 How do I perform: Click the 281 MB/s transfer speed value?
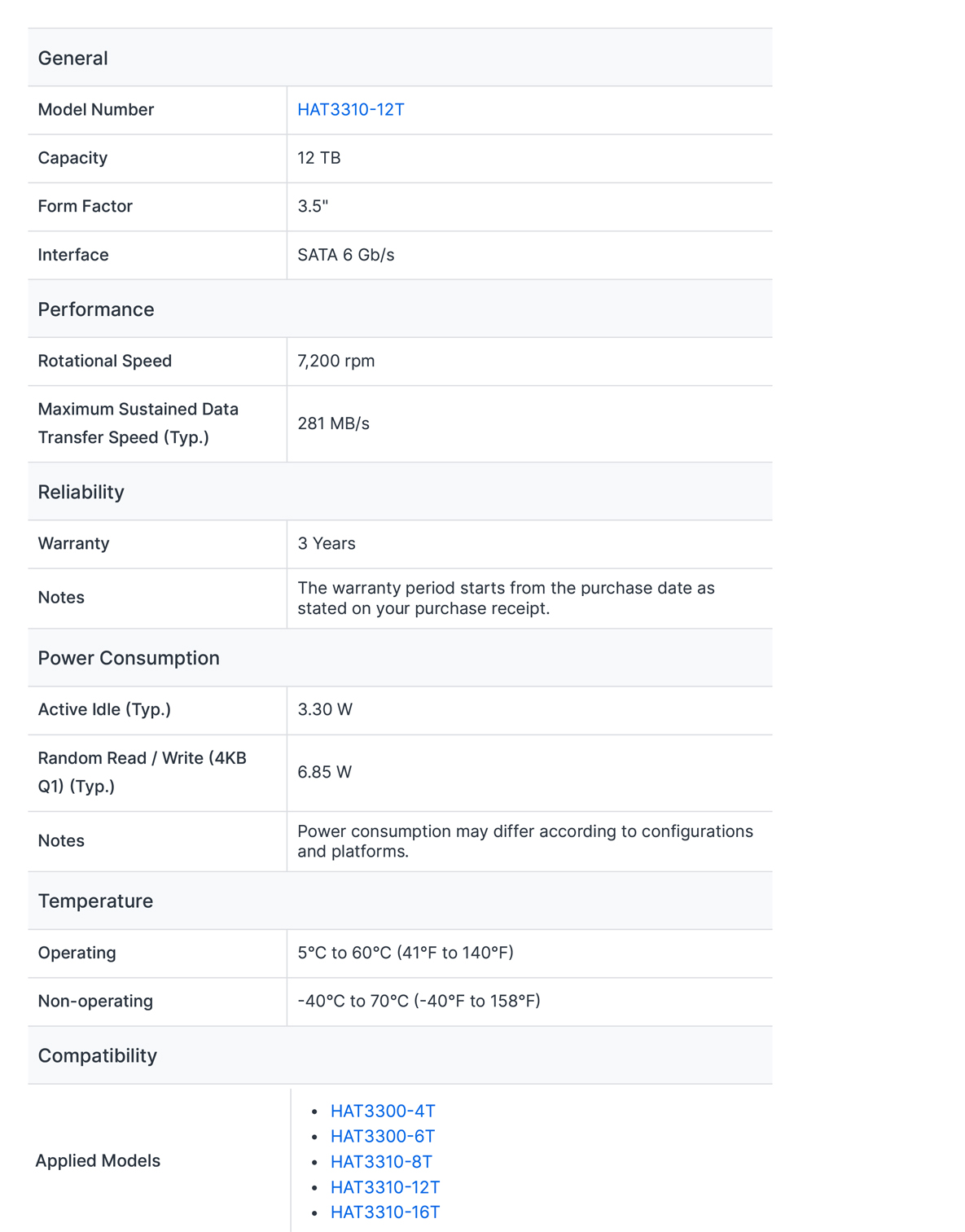pyautogui.click(x=334, y=423)
